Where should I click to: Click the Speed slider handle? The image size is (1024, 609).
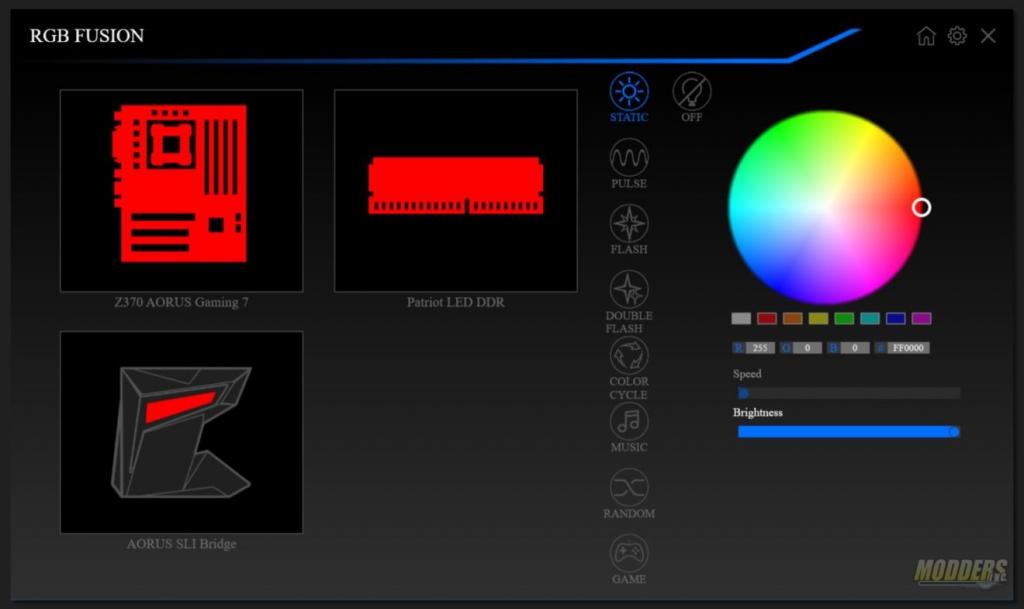[742, 393]
